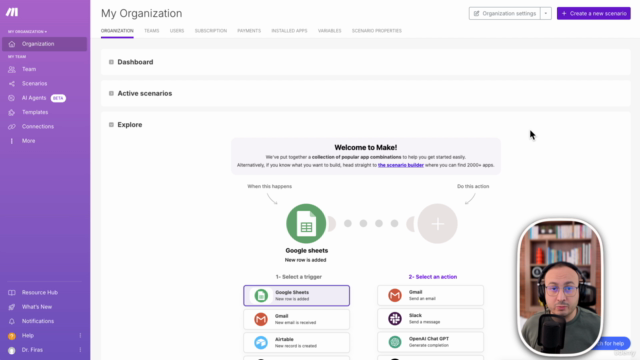Click the Gmail icon in New email received card
Viewport: 640px width, 360px height.
click(x=261, y=319)
